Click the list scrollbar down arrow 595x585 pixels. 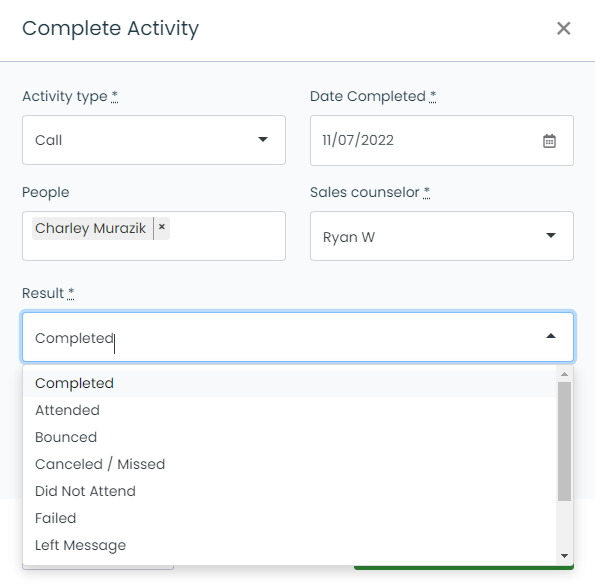(564, 556)
